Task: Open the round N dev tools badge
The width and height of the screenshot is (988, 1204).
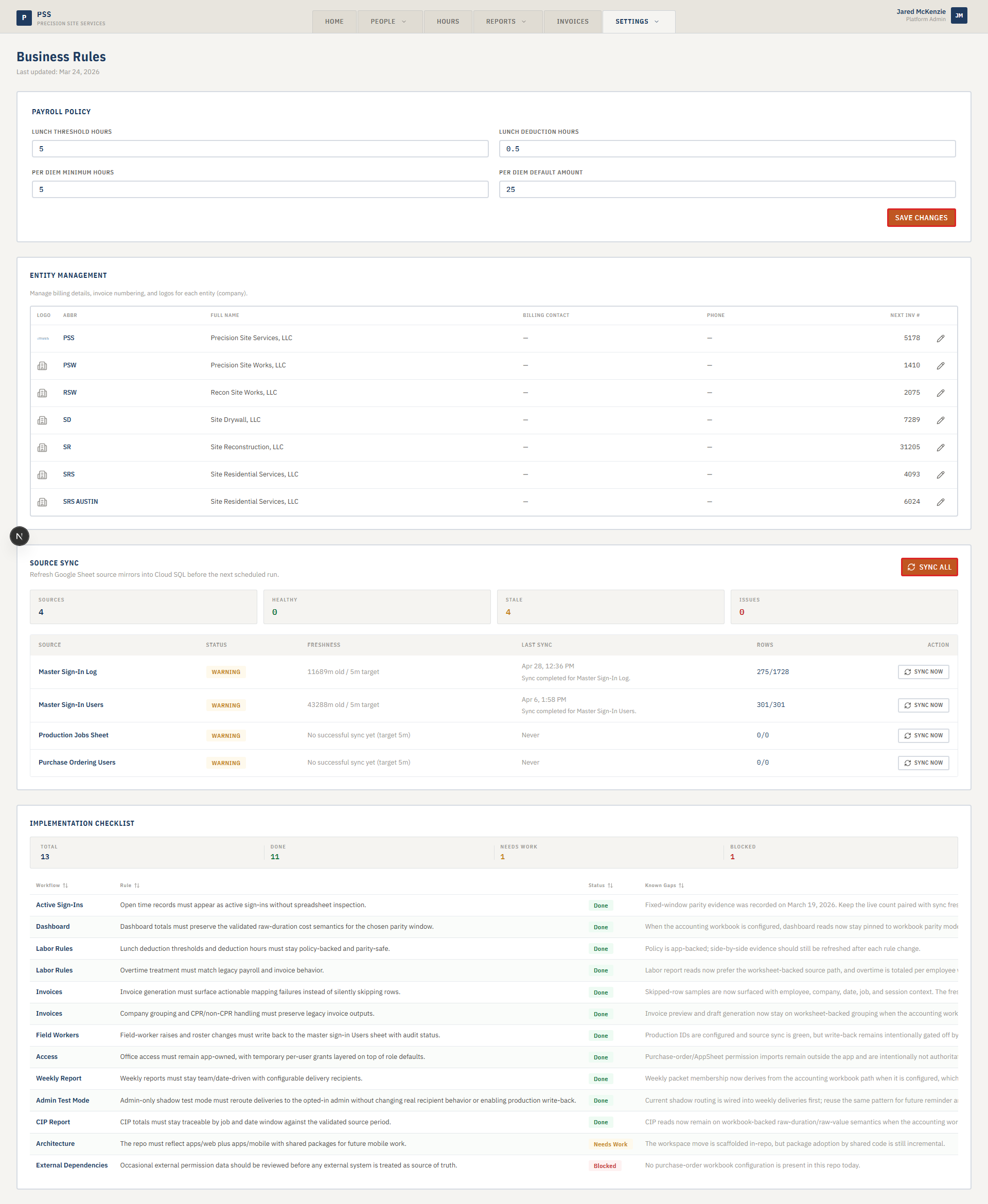Action: point(20,536)
